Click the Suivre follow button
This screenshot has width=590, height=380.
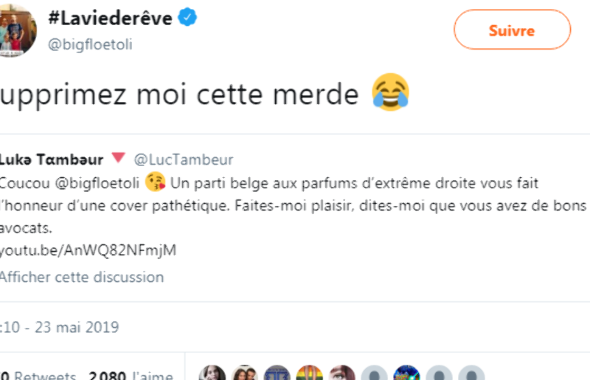point(512,30)
